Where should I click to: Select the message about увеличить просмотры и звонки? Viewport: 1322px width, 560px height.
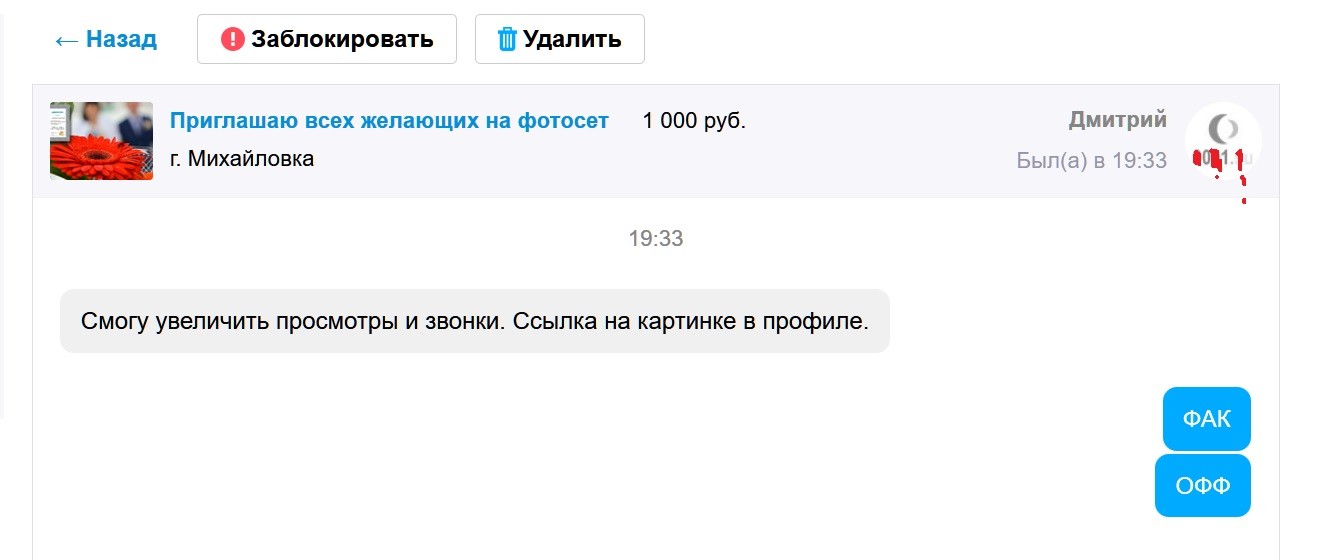click(474, 322)
